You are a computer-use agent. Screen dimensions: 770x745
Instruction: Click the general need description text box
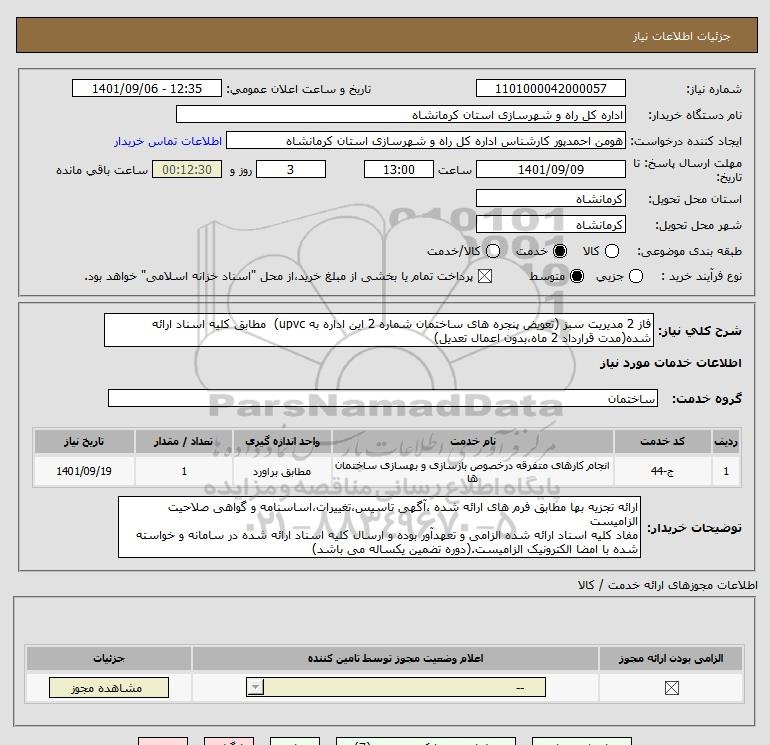click(379, 331)
